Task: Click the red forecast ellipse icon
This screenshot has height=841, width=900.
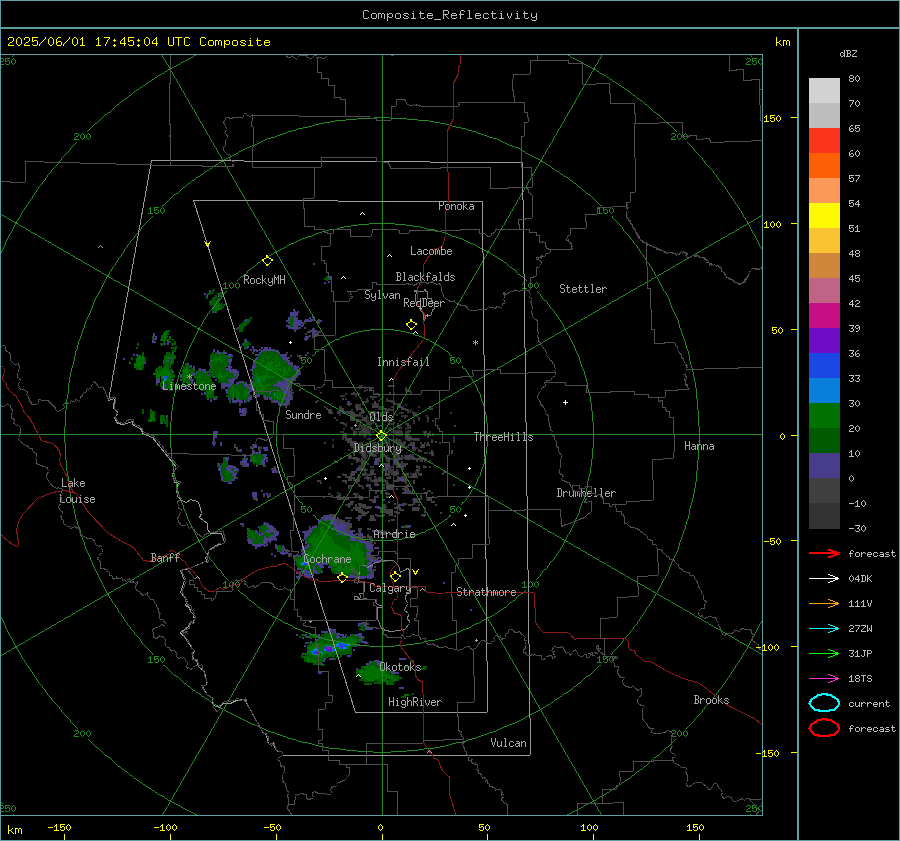Action: tap(824, 728)
